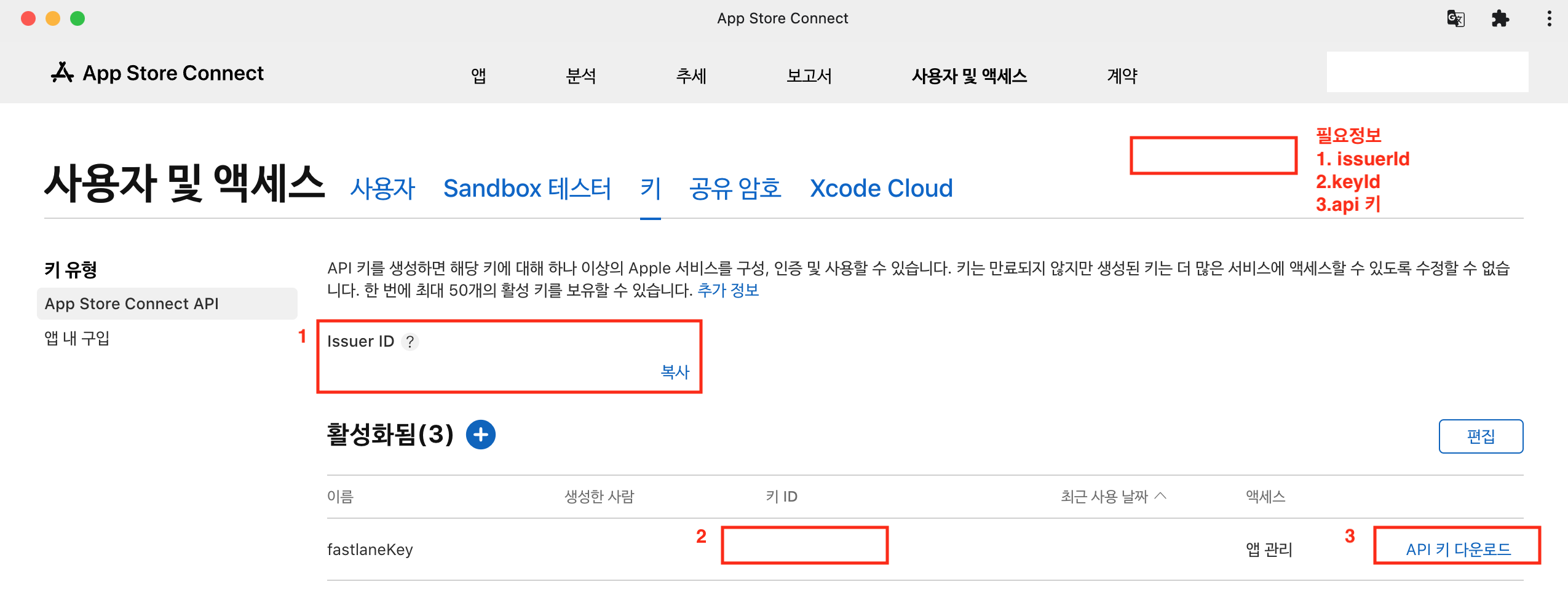Screen dimensions: 1568x595
Task: Show the Issuer ID help question mark
Action: tap(410, 341)
